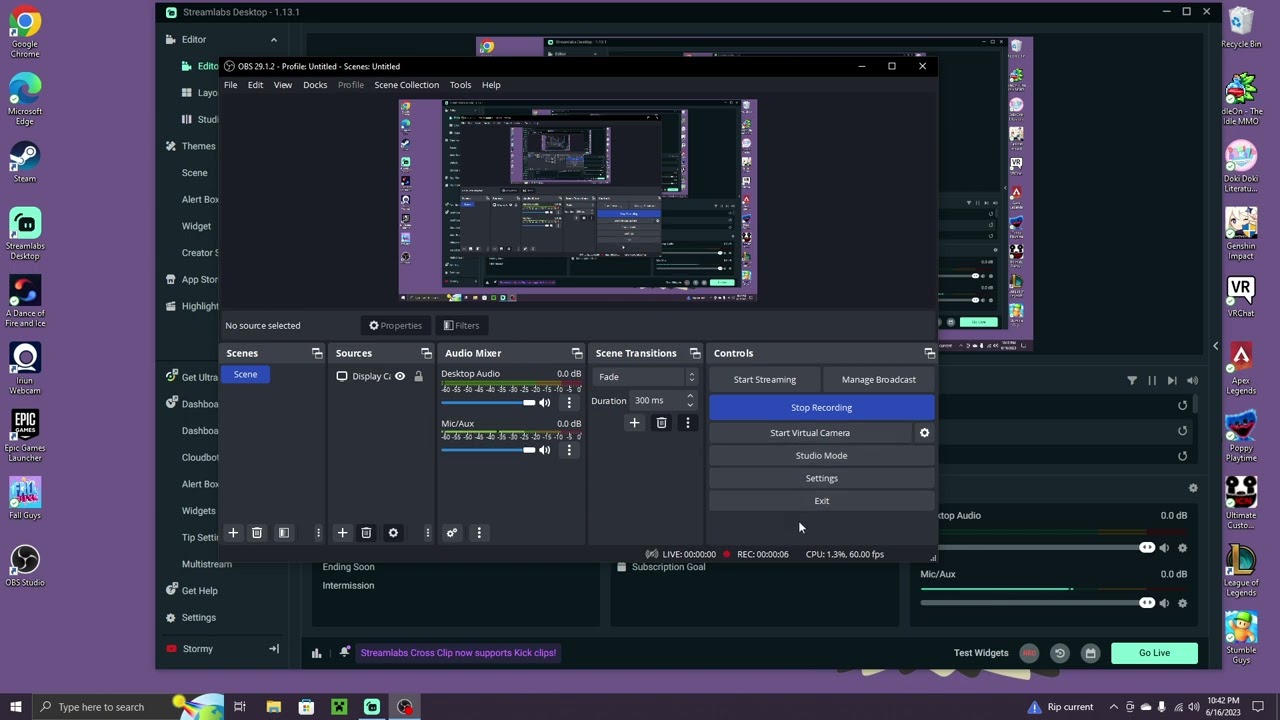
Task: Open OBS Settings from Controls
Action: [822, 479]
